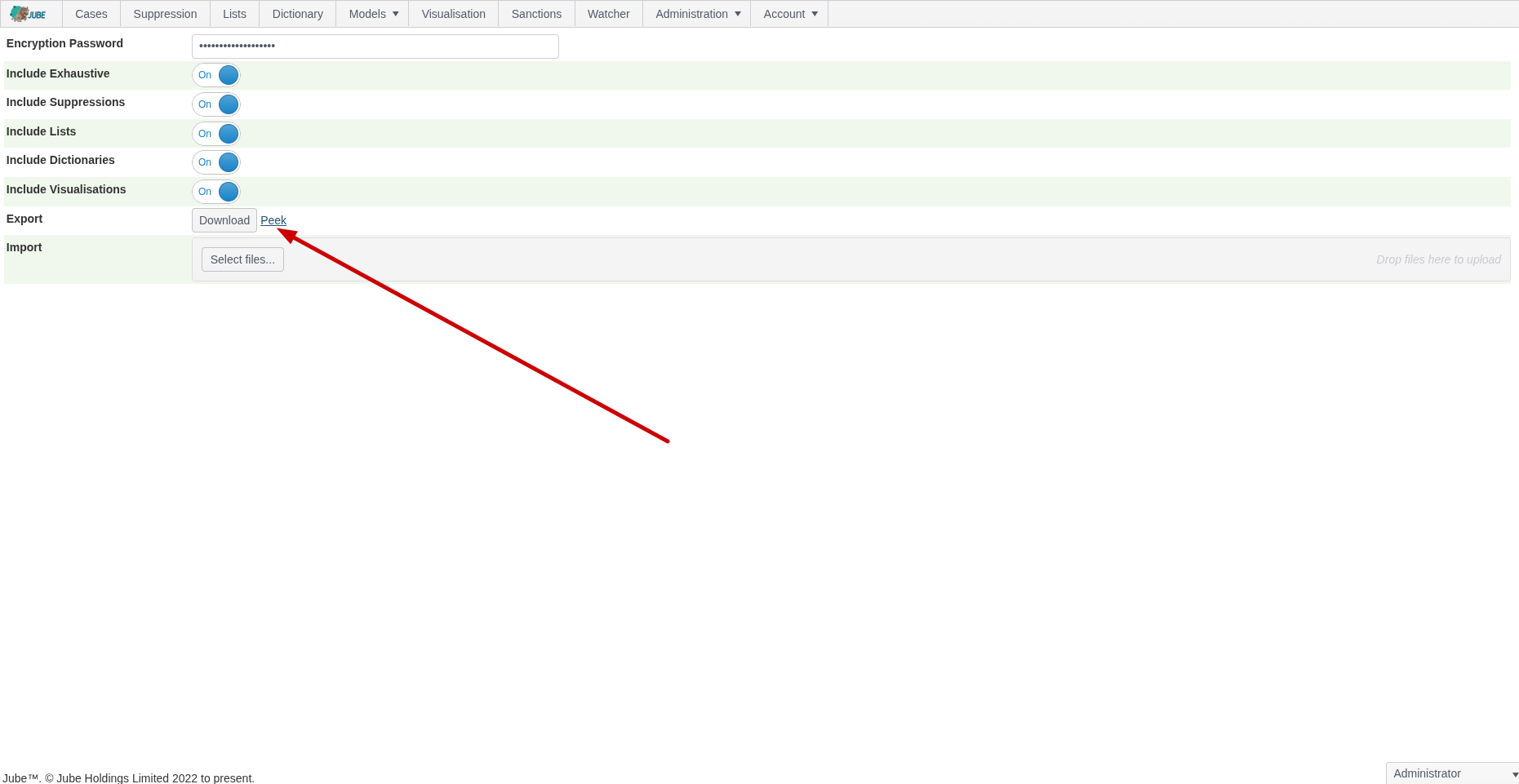Toggle the Include Suppressions switch
This screenshot has height=784, width=1519.
coord(216,104)
